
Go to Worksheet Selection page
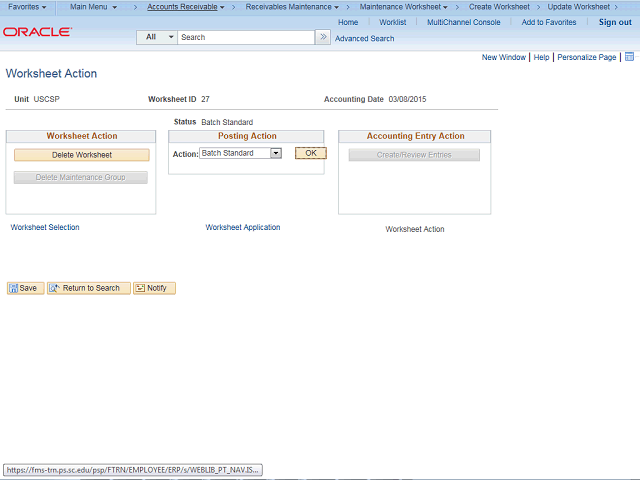click(x=45, y=227)
